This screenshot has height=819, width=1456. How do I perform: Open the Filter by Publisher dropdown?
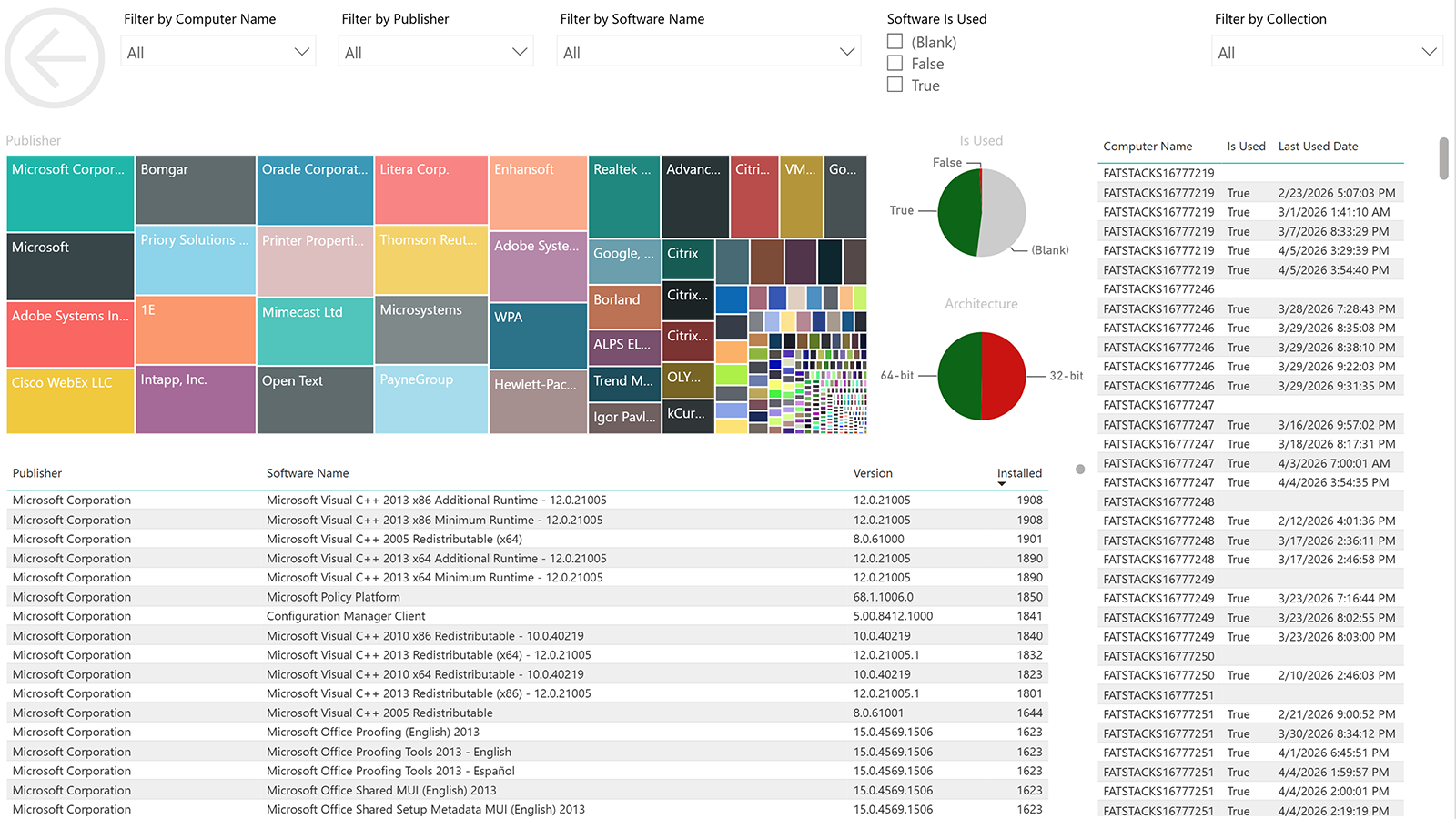click(x=436, y=52)
